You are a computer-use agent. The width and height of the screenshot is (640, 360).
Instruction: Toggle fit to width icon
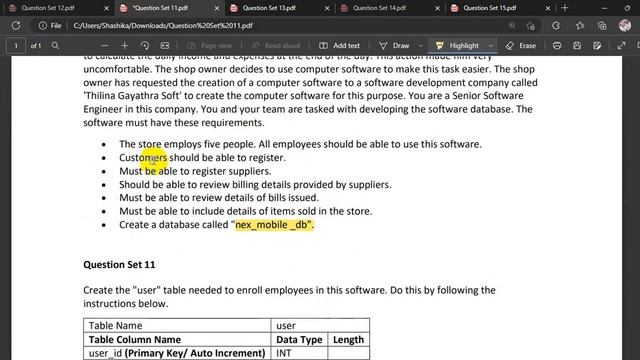[x=164, y=46]
